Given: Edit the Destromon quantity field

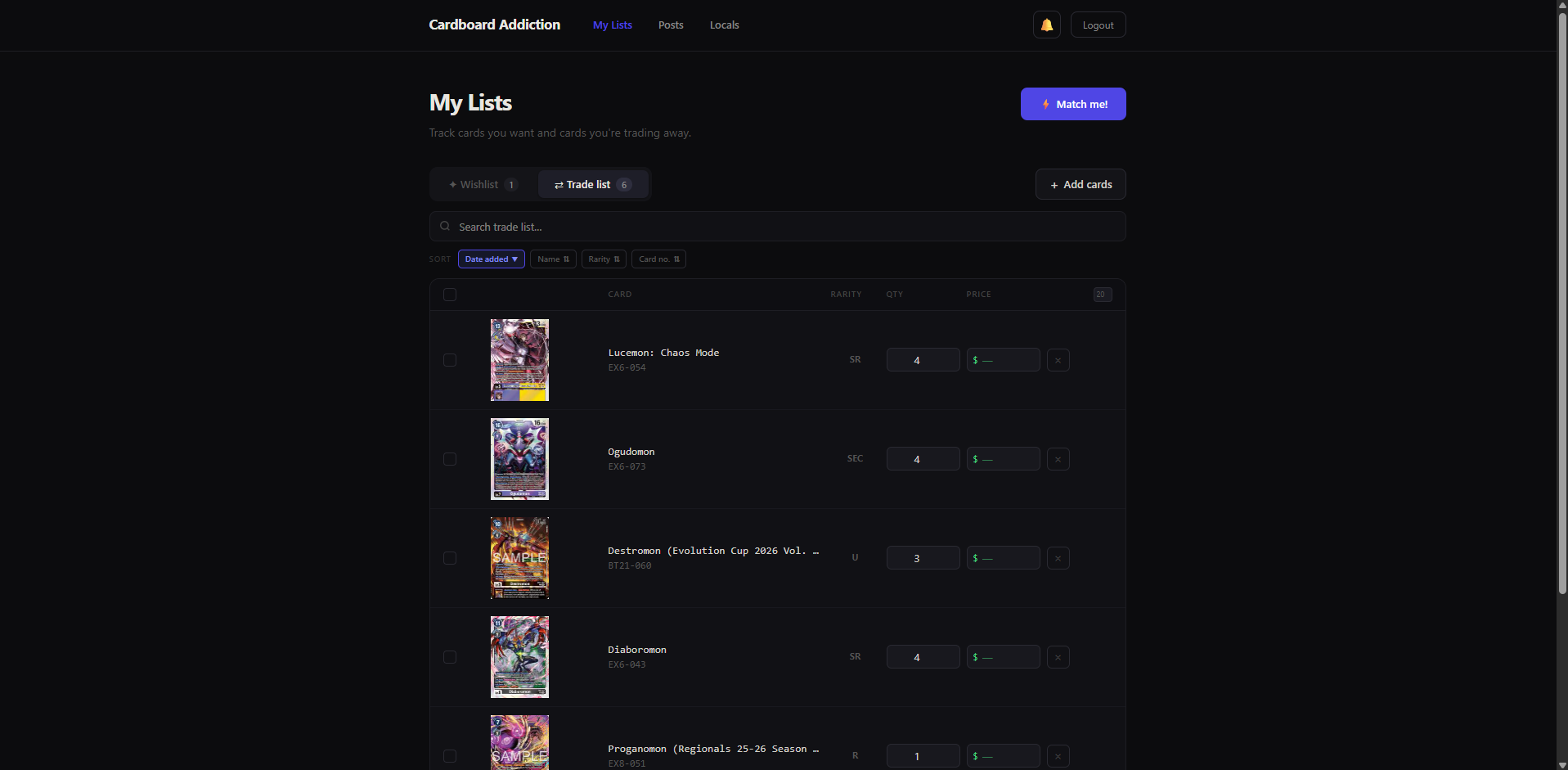Looking at the screenshot, I should (x=923, y=558).
